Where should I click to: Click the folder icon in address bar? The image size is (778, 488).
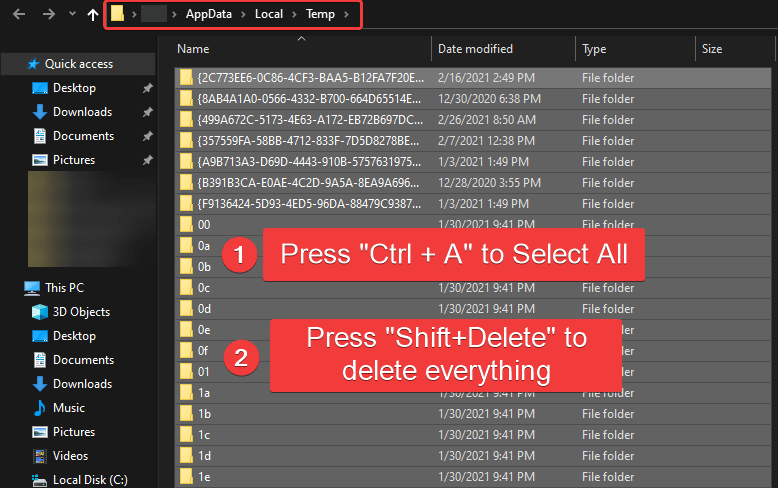[x=117, y=13]
